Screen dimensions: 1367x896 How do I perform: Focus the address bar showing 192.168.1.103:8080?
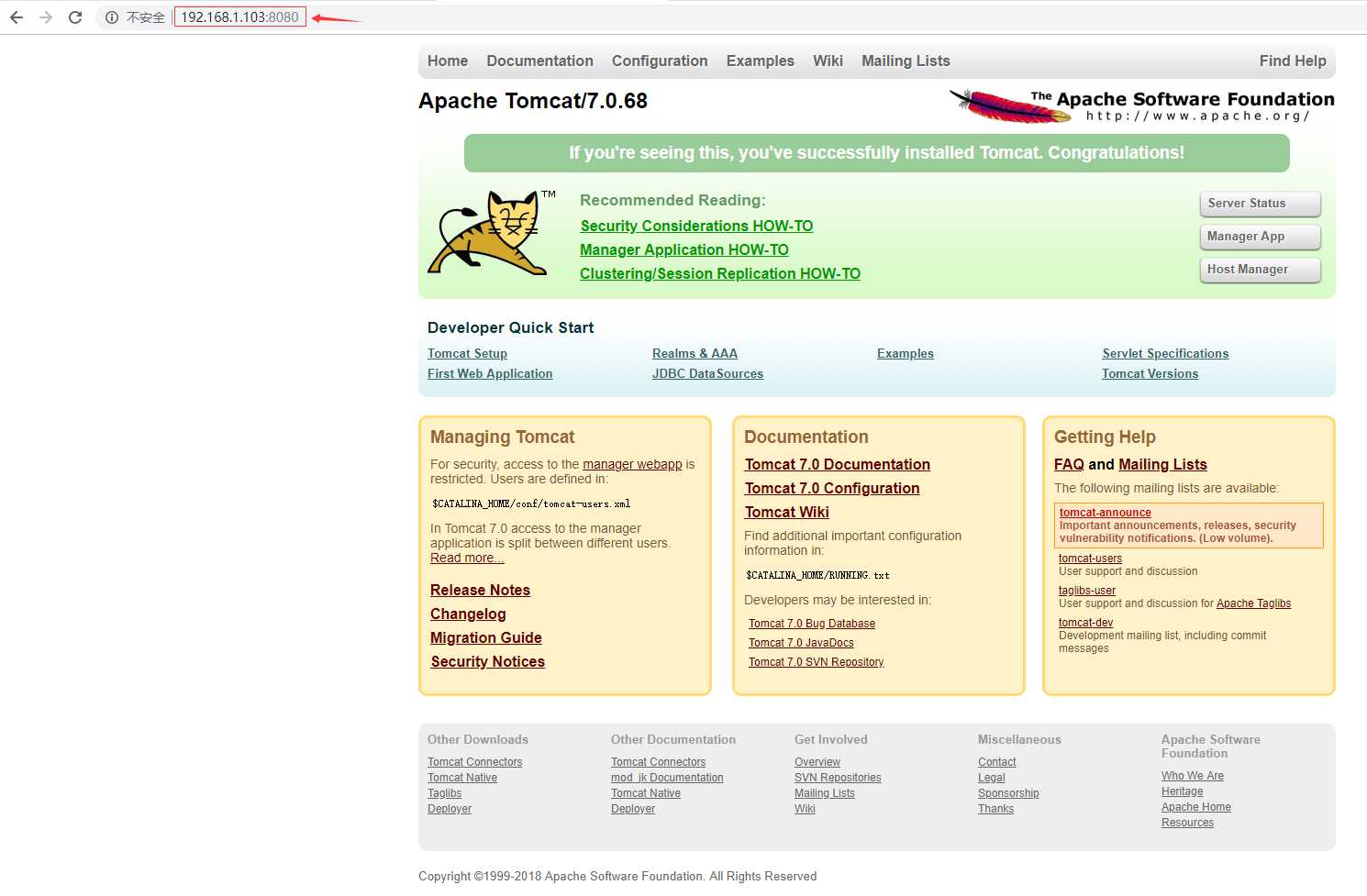coord(239,17)
